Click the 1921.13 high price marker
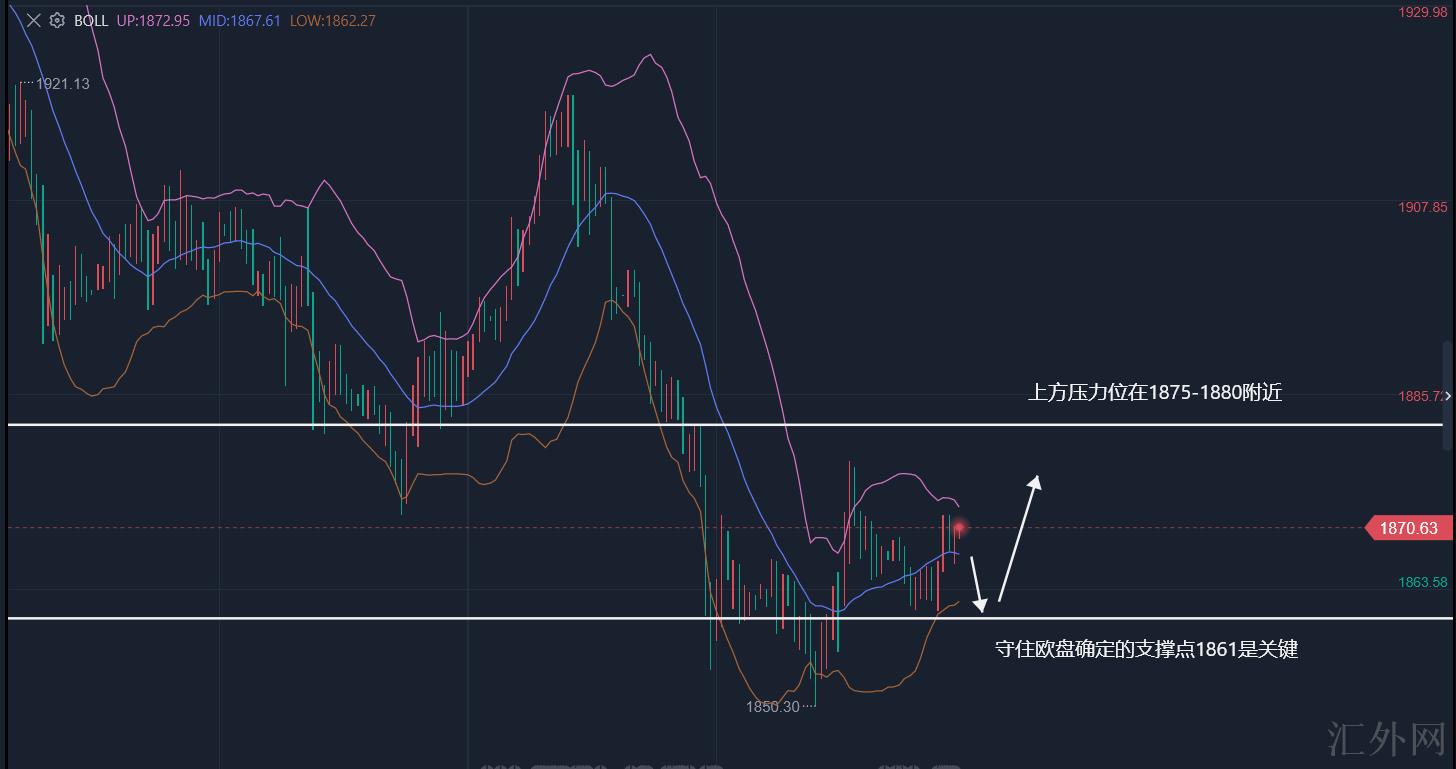Screen dimensions: 1456x769 pos(62,84)
